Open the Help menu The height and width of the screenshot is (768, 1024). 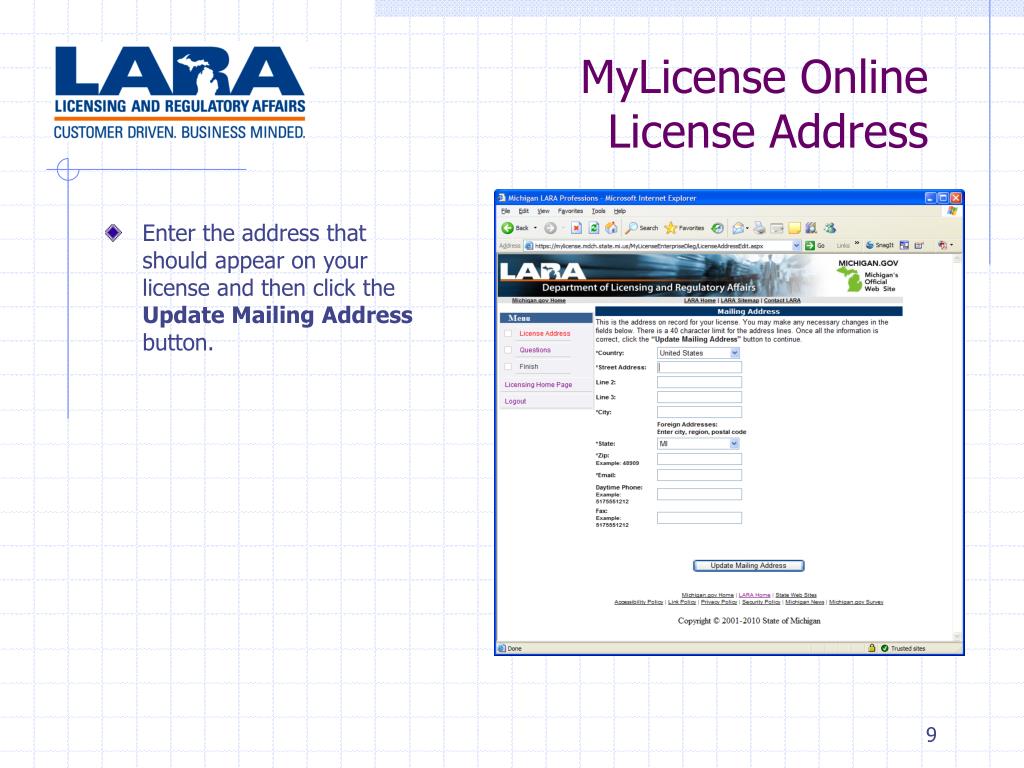pos(620,211)
